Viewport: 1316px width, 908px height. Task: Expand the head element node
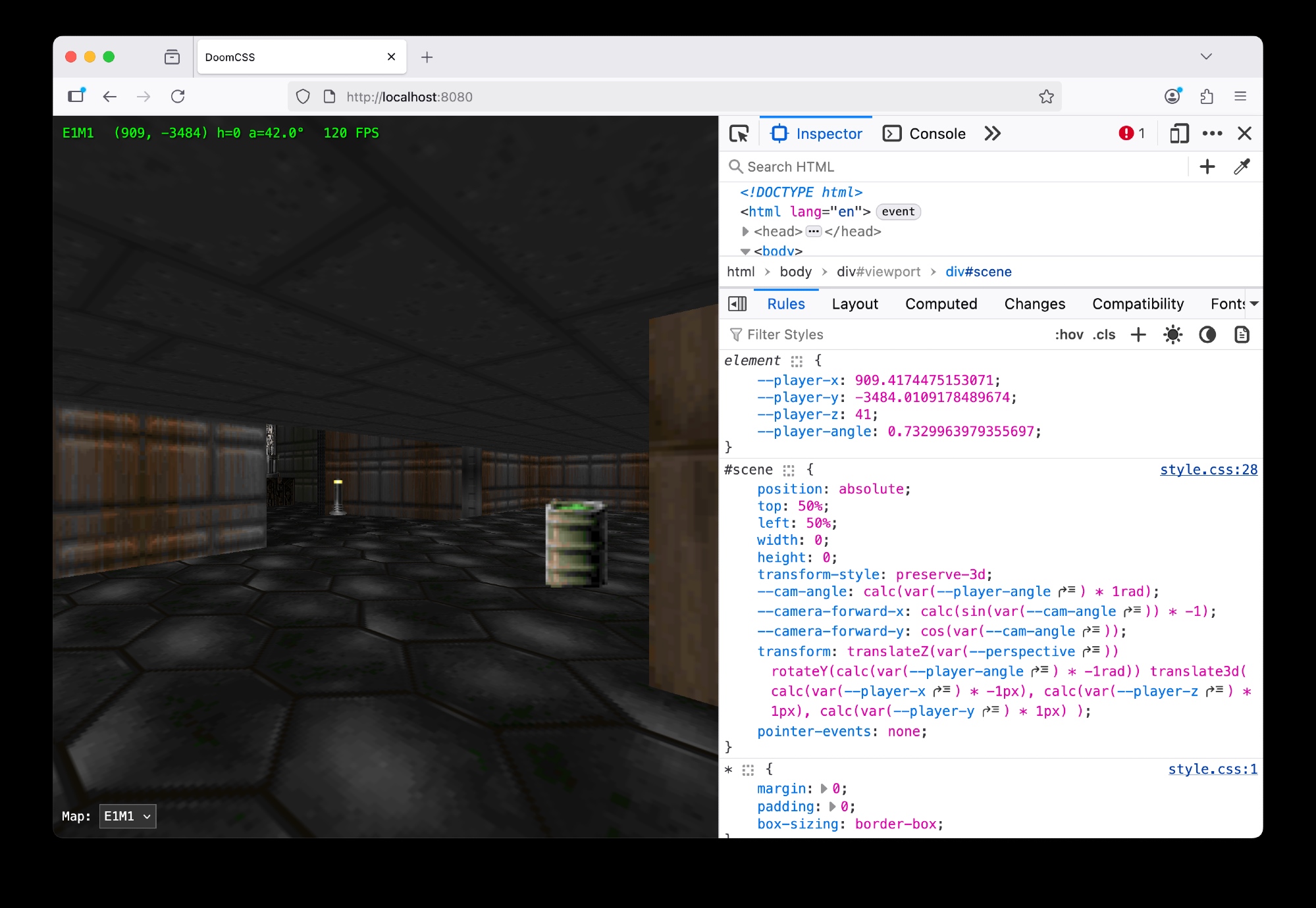click(745, 232)
